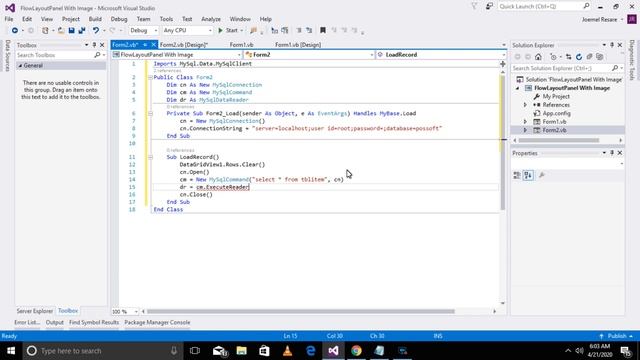The image size is (640, 360).
Task: Click the Categorized view icon in Properties
Action: [x=517, y=176]
